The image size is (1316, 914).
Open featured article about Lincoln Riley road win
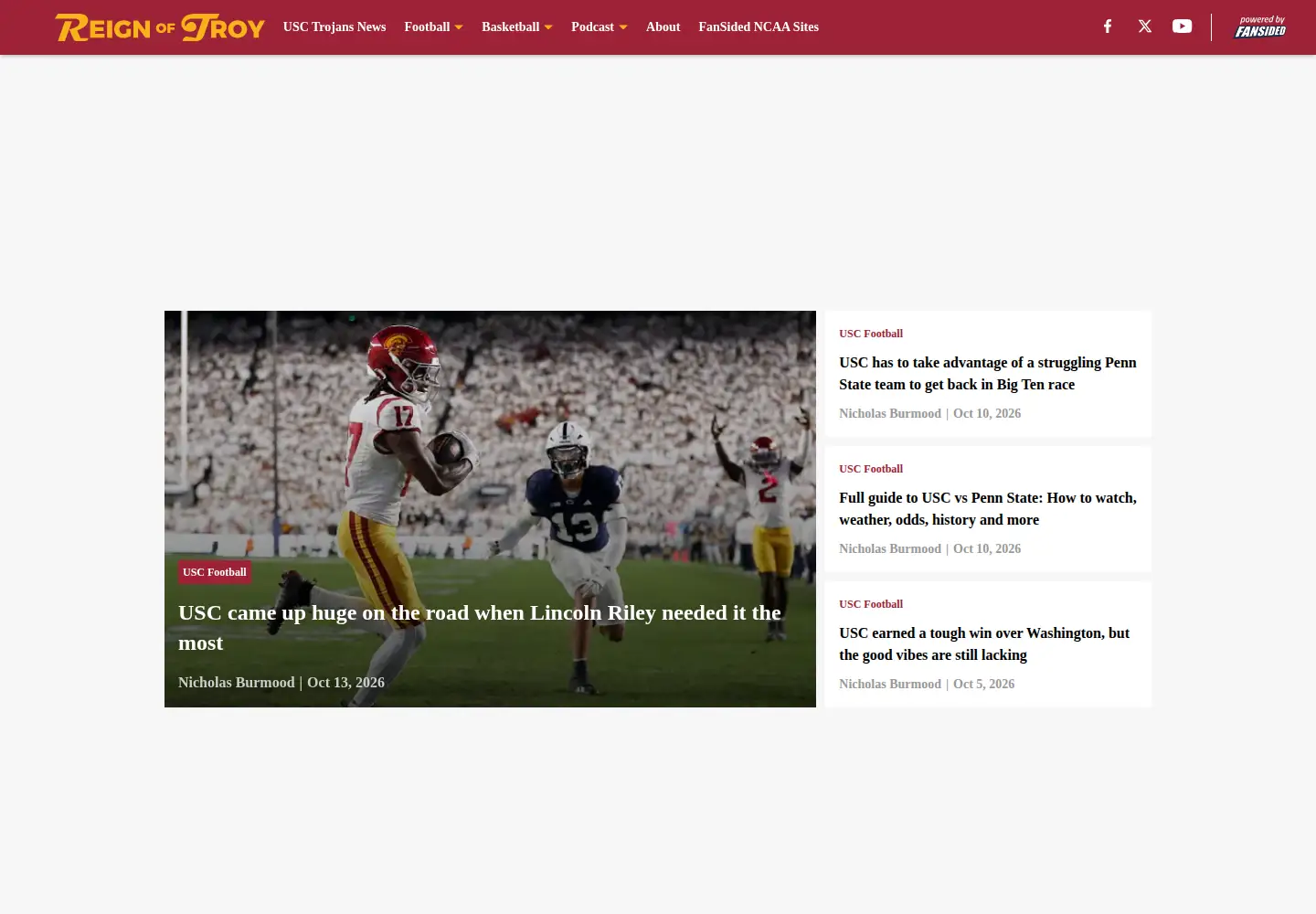(x=480, y=628)
